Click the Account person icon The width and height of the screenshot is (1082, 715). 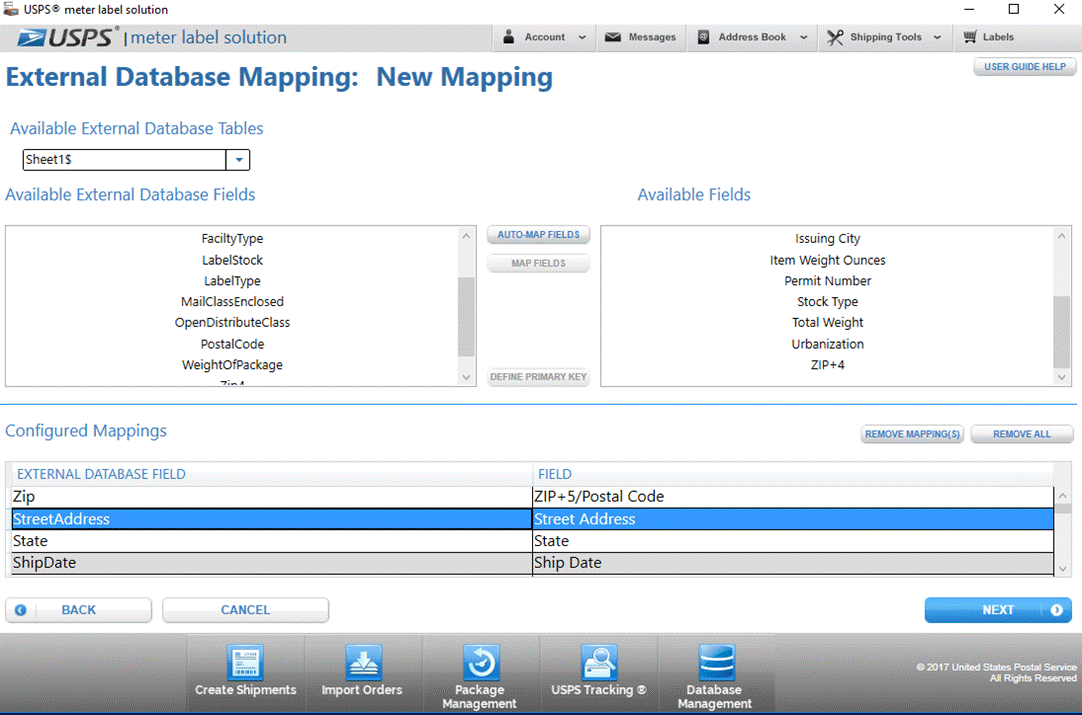(509, 37)
